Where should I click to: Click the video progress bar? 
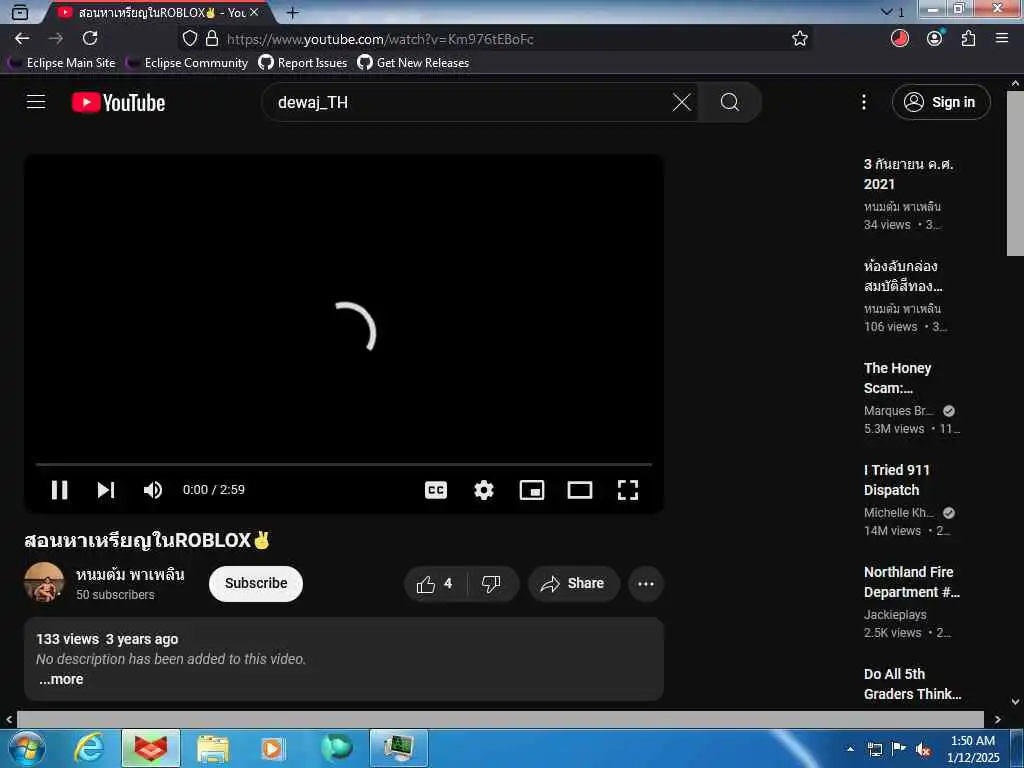click(x=344, y=464)
